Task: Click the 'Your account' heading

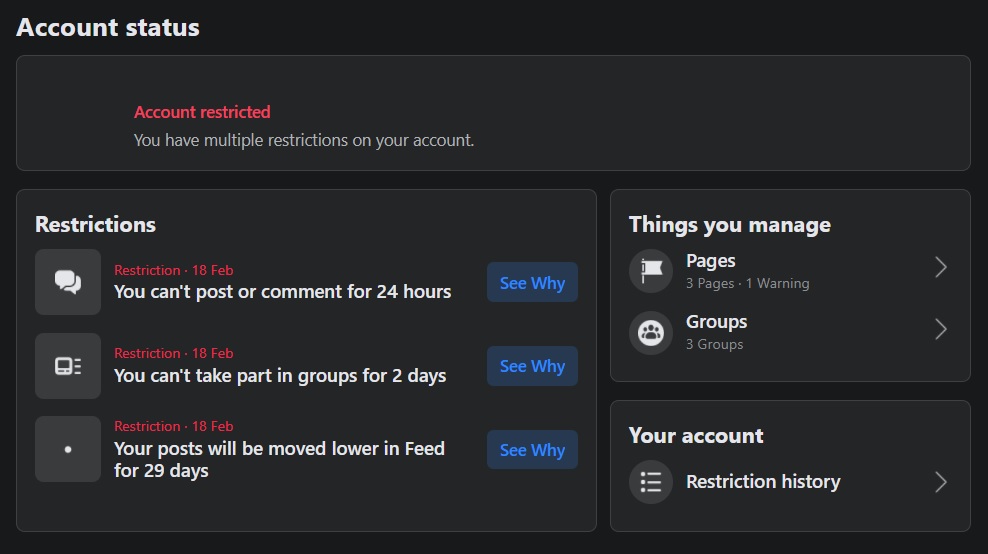Action: click(696, 436)
